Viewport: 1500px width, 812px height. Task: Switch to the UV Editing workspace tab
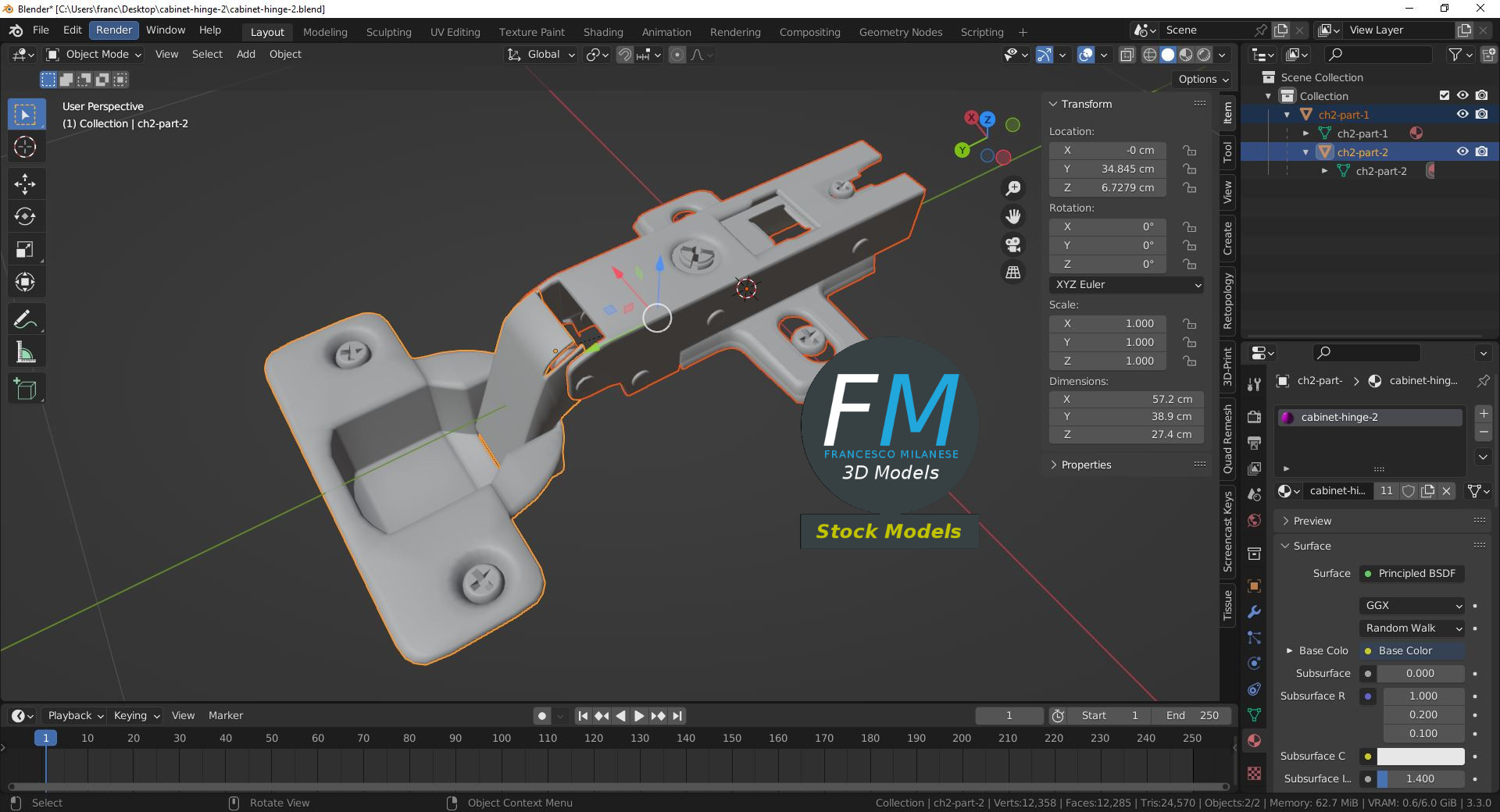(455, 32)
